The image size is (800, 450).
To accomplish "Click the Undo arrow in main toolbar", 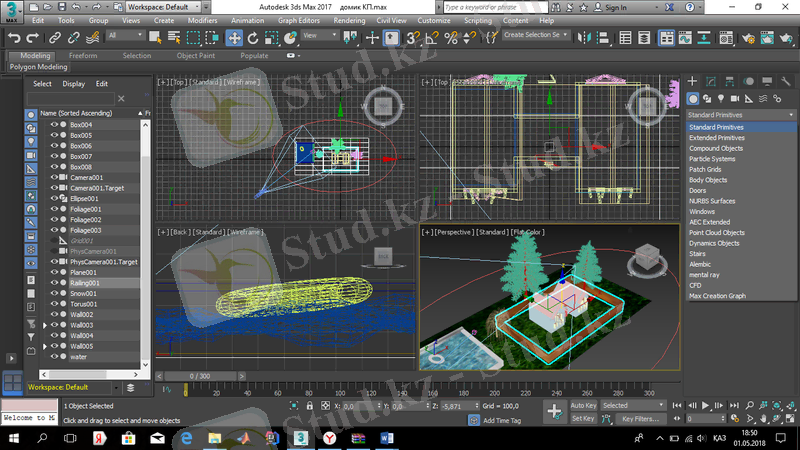I will [13, 37].
